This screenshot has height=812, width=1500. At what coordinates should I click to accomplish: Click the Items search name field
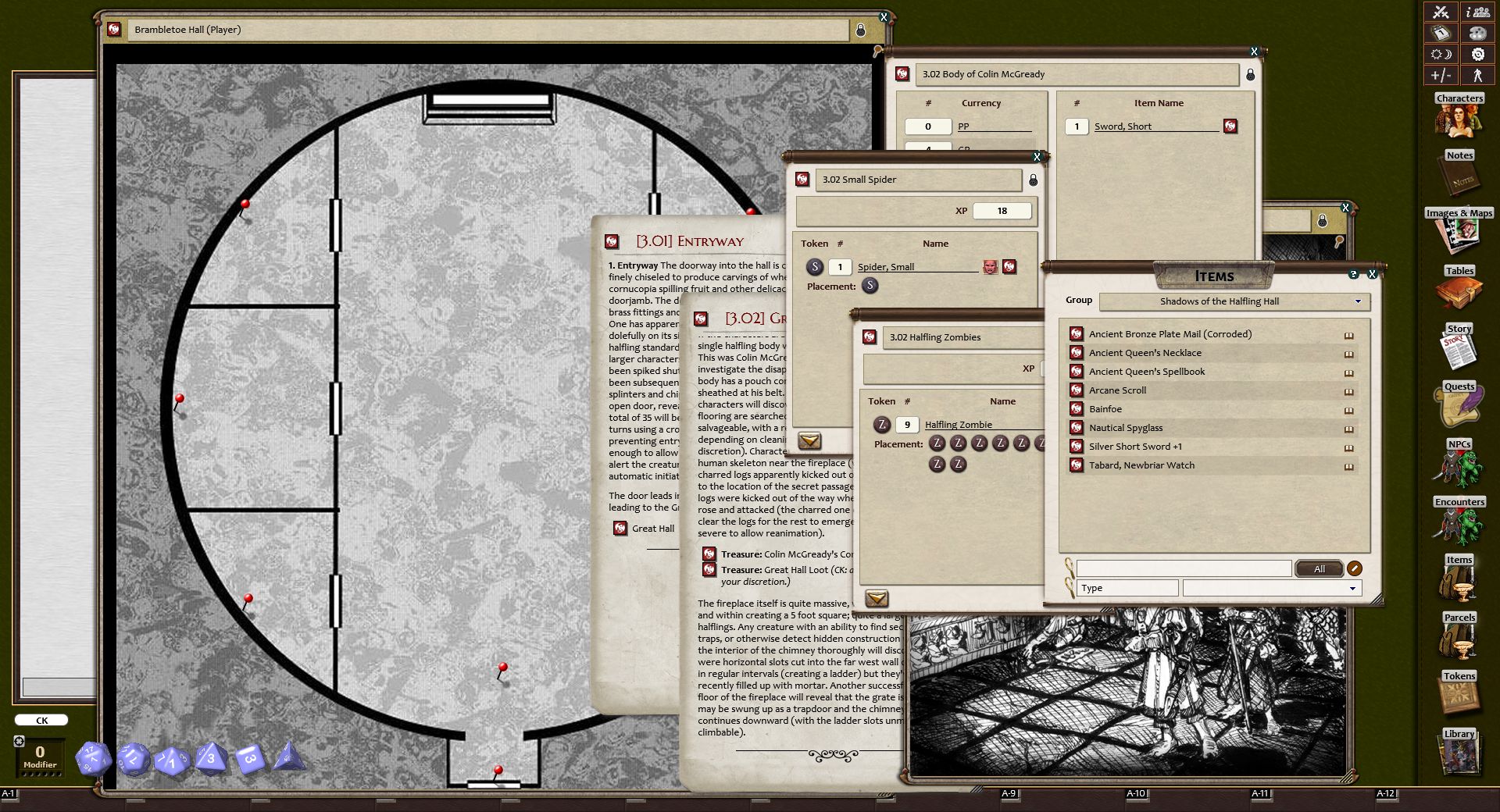[x=1183, y=569]
